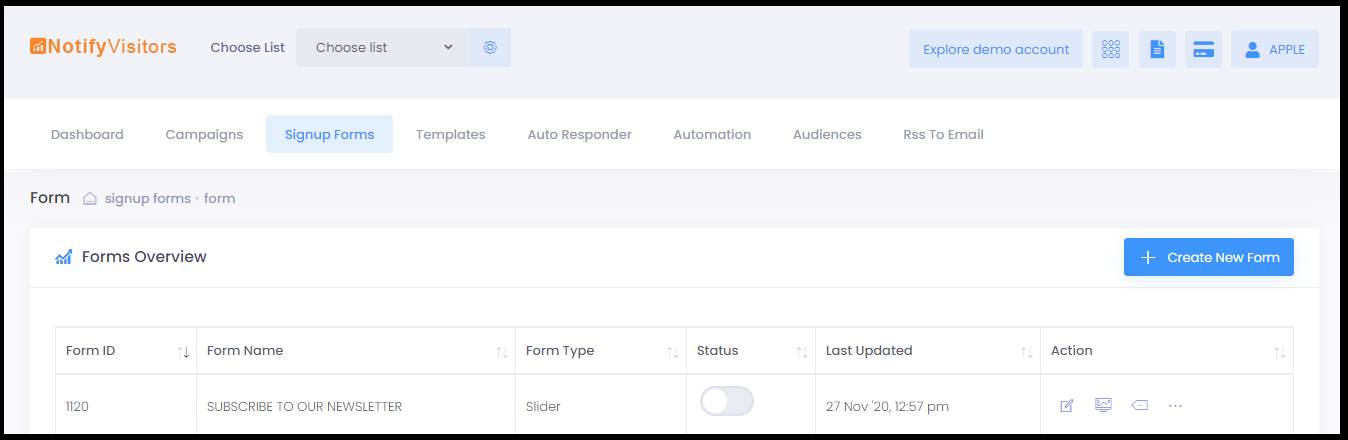Open the Rss To Email tab
Screen dimensions: 1348x440
pos(943,134)
